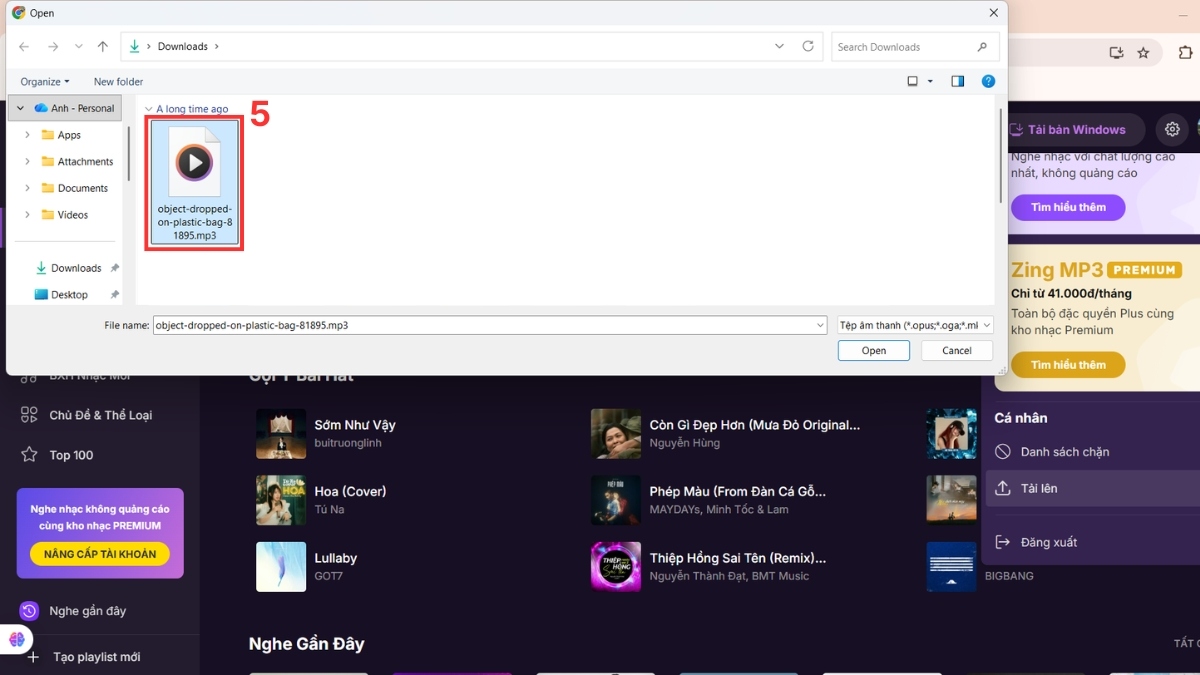Click the Tải lên upload icon

(x=1003, y=488)
